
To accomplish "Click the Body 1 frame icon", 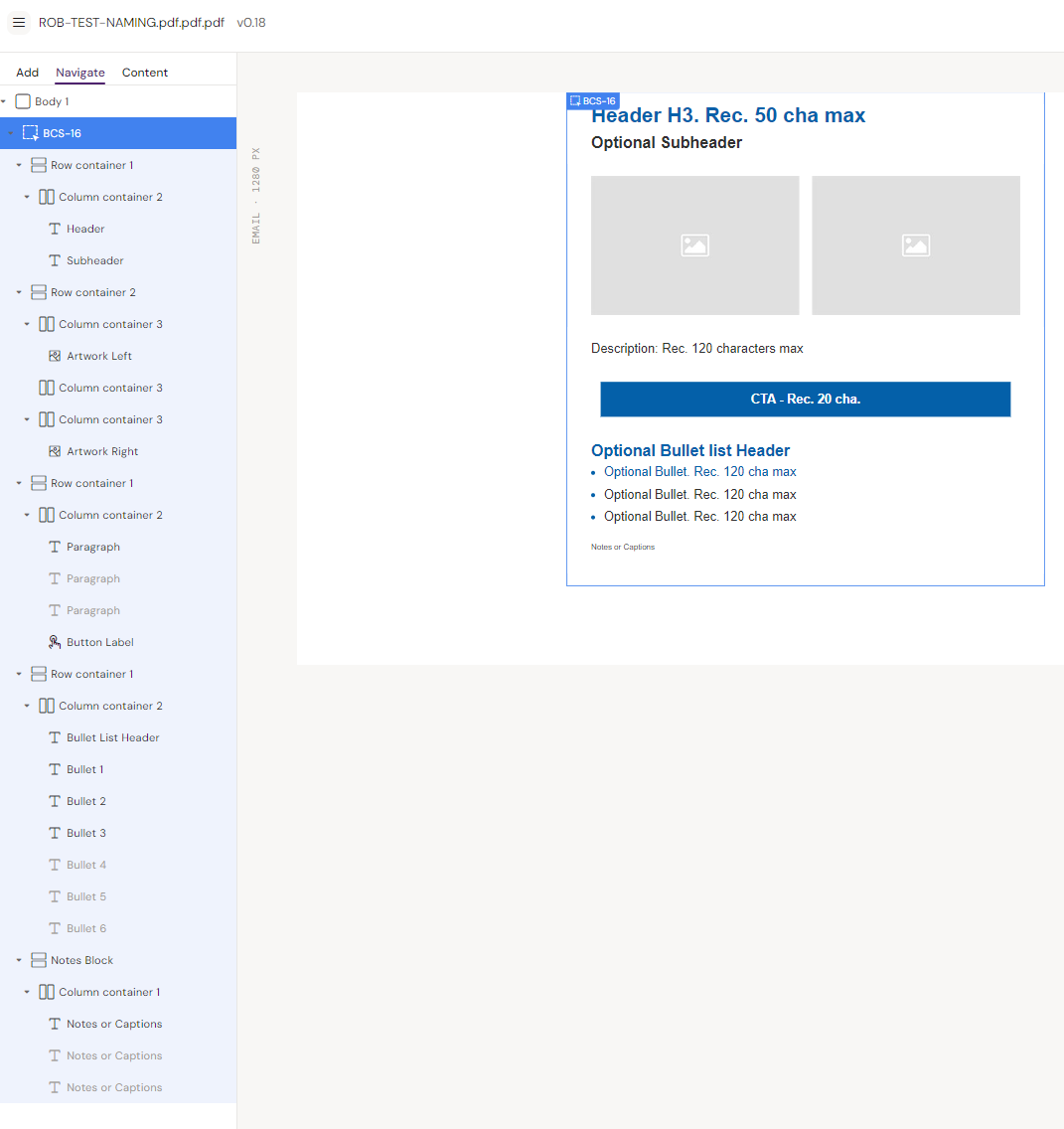I will pos(23,101).
